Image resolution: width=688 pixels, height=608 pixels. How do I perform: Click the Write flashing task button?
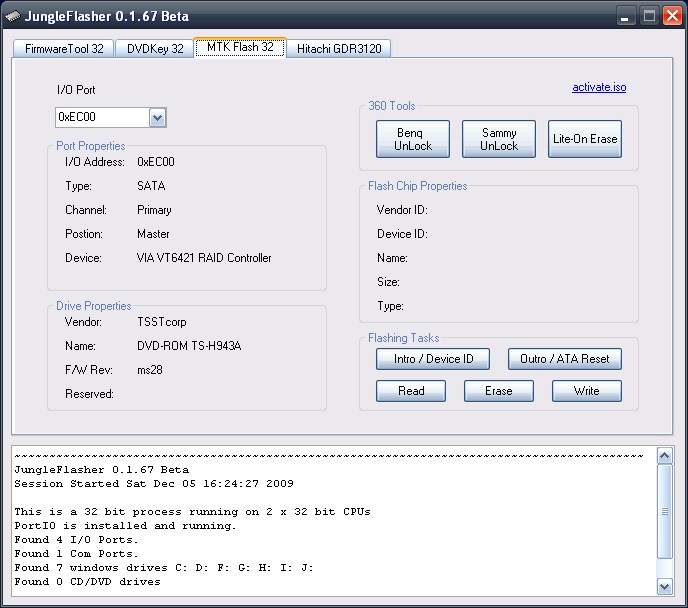click(x=586, y=391)
